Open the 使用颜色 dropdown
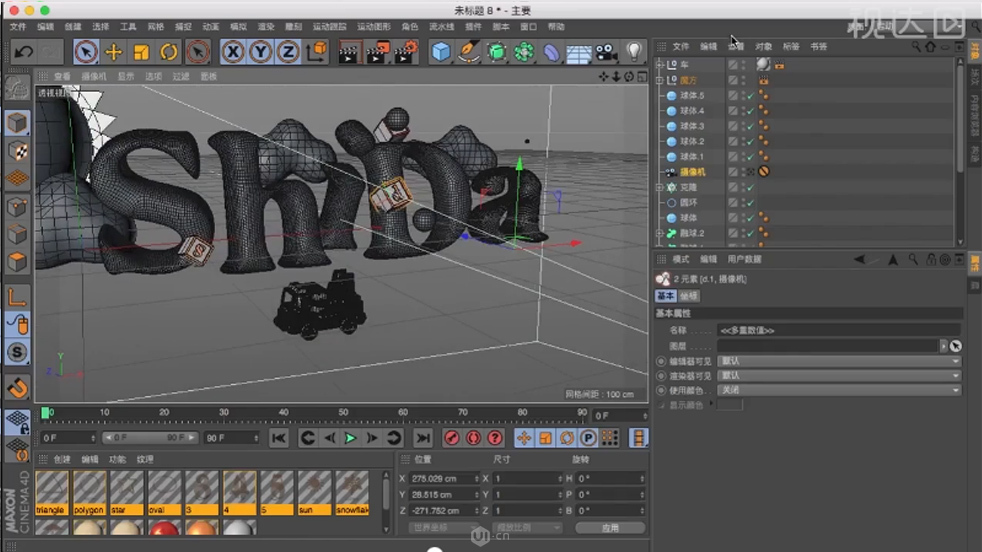The width and height of the screenshot is (982, 552). [839, 390]
